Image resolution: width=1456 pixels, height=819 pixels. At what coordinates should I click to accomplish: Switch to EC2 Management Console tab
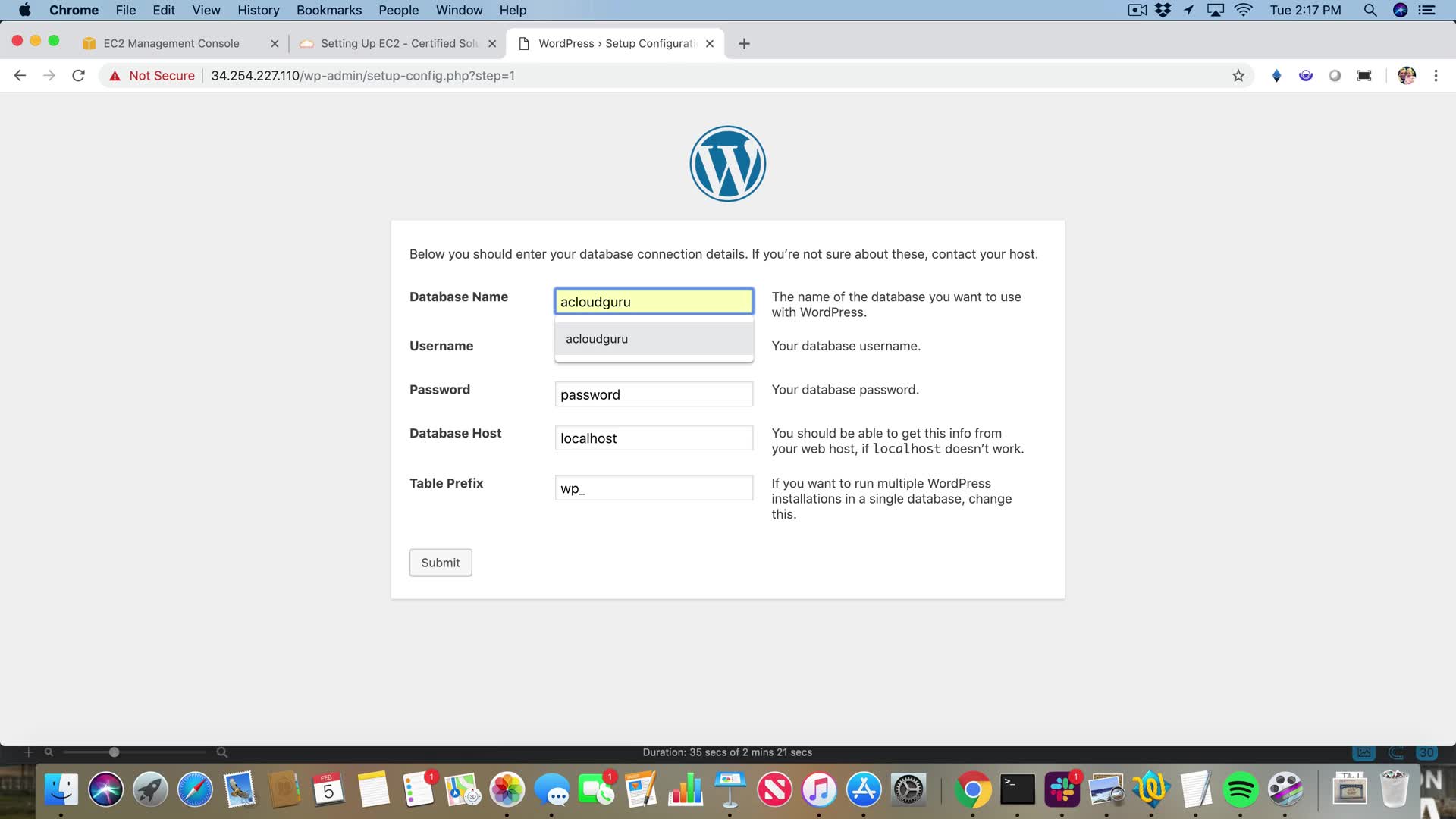(171, 44)
